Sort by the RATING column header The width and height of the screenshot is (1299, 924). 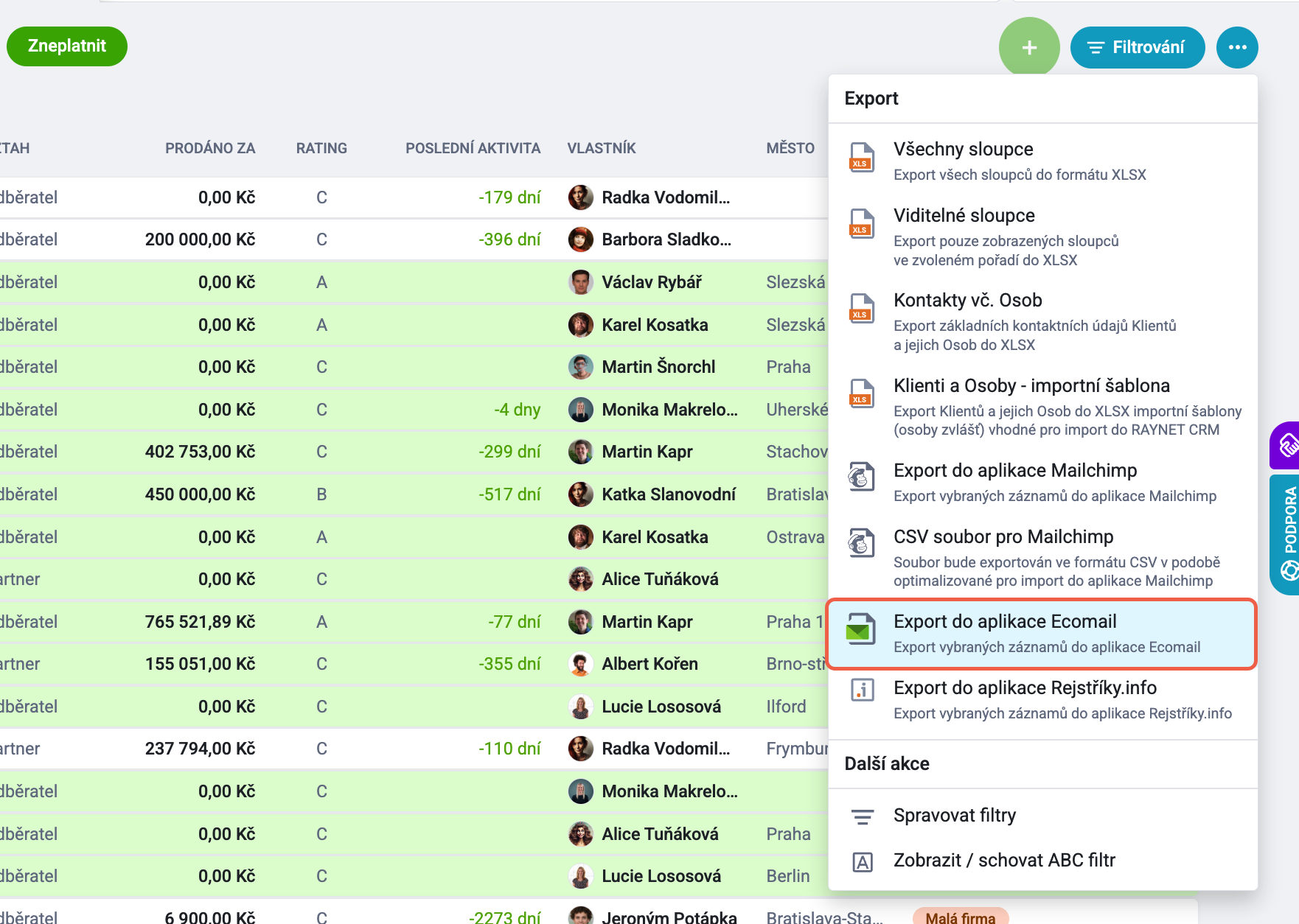[321, 148]
